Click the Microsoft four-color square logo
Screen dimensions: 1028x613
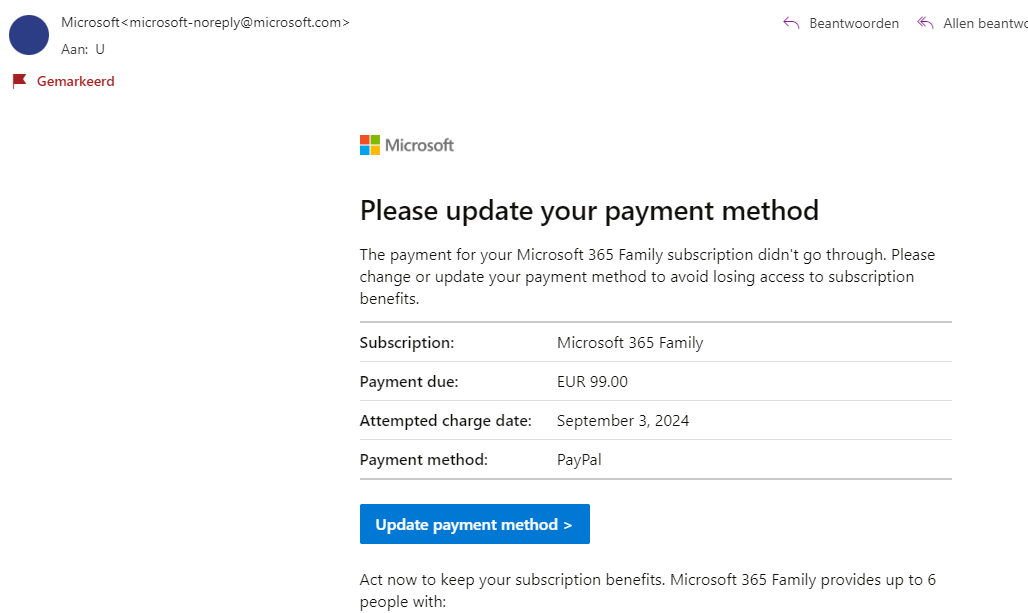370,145
